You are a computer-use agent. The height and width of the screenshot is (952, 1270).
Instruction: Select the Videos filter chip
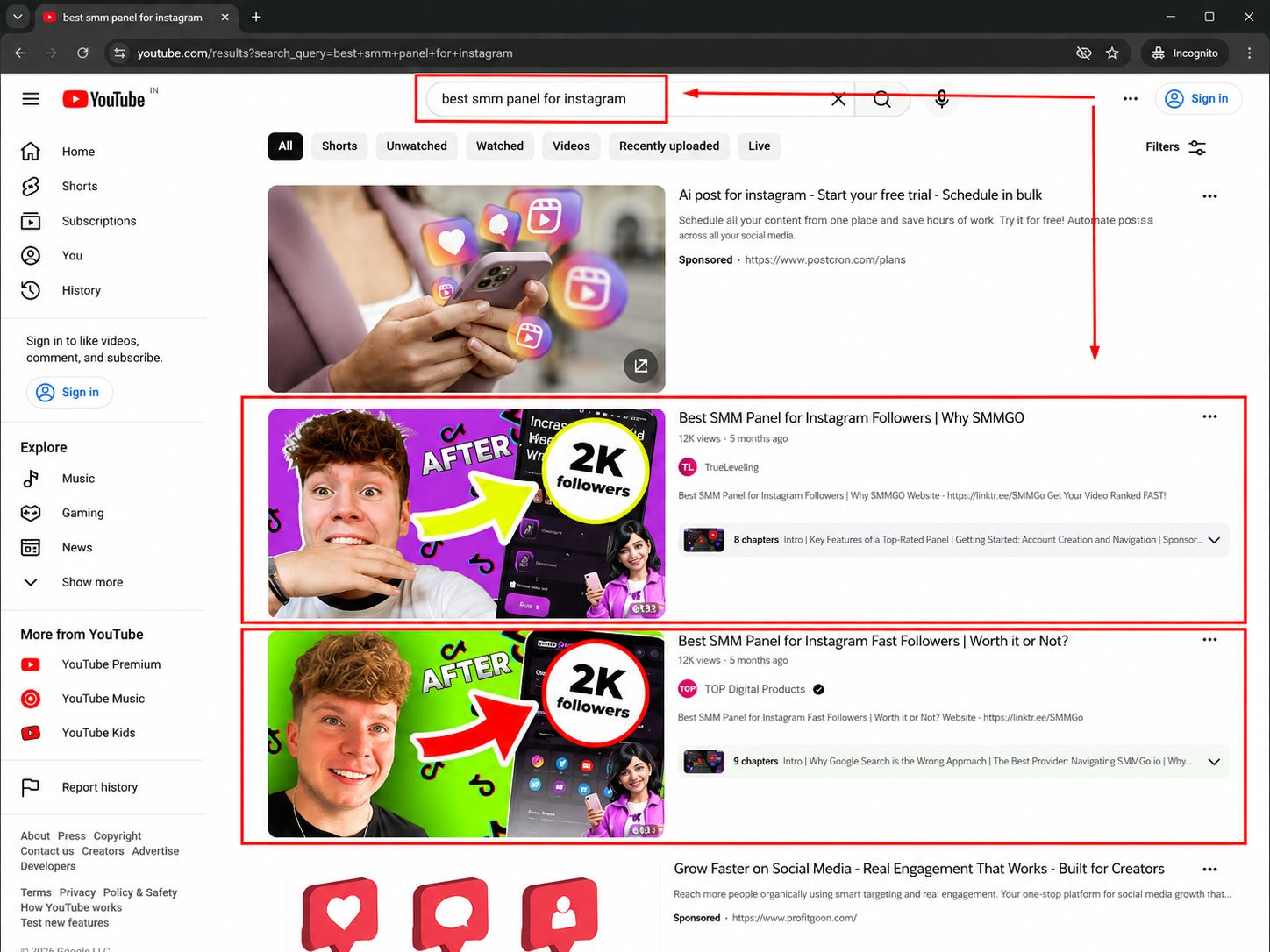pos(571,146)
